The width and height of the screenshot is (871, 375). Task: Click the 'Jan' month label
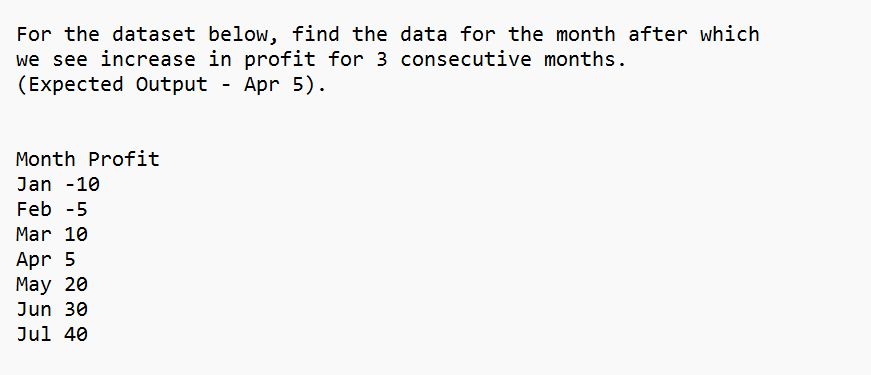34,184
